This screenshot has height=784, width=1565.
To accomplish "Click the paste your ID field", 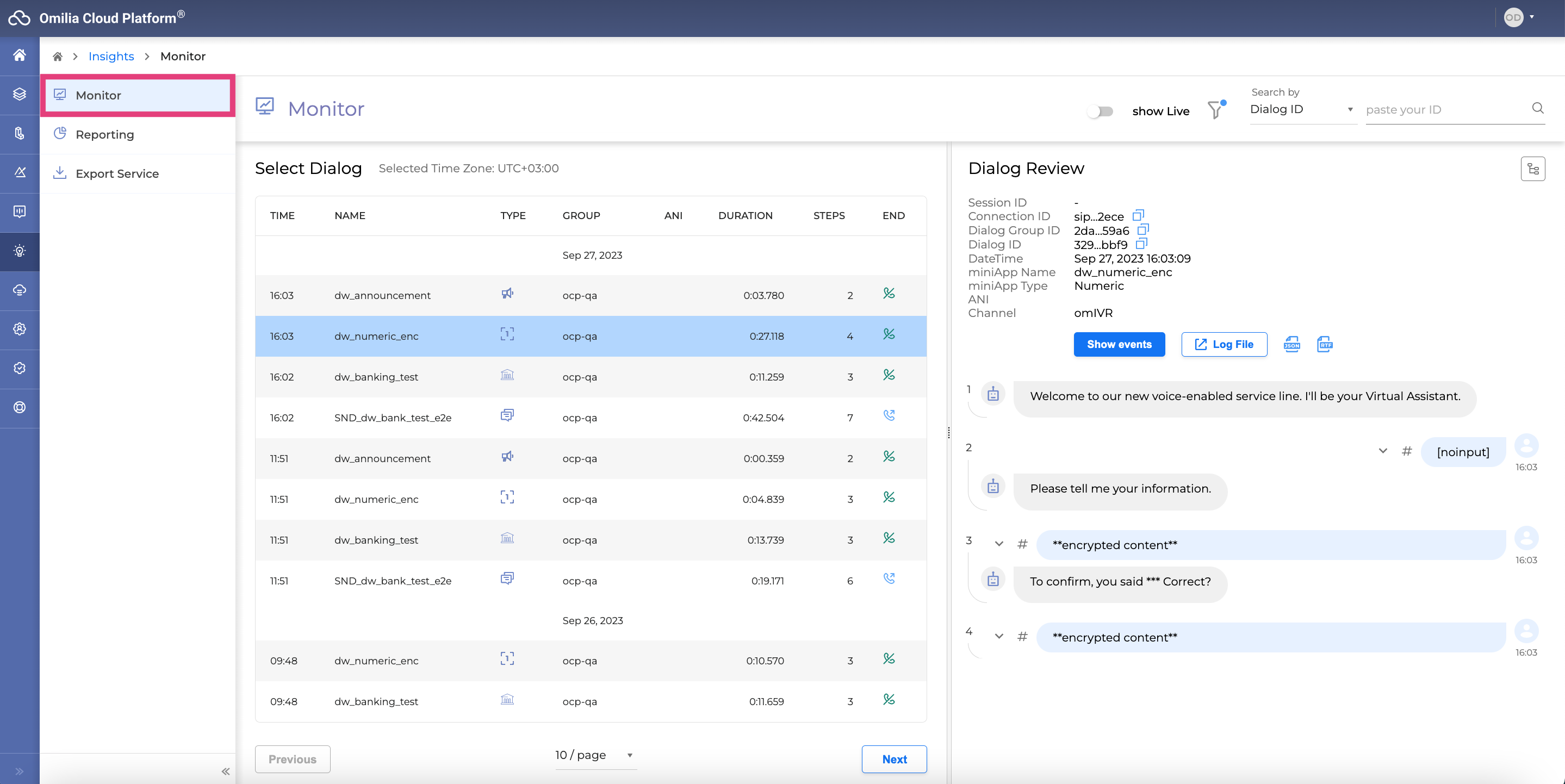I will pos(1446,110).
